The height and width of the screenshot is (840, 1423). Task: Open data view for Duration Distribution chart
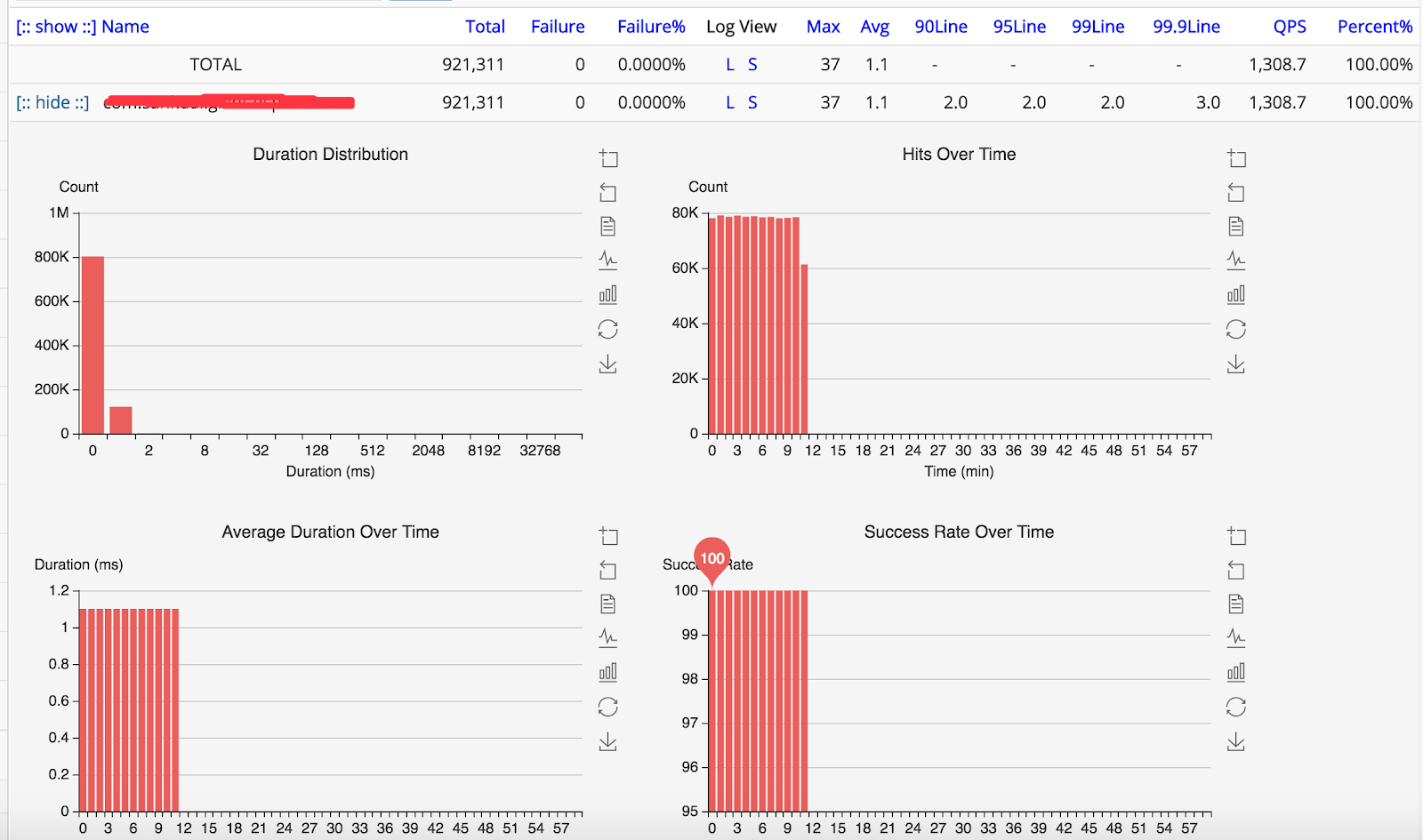[x=608, y=226]
